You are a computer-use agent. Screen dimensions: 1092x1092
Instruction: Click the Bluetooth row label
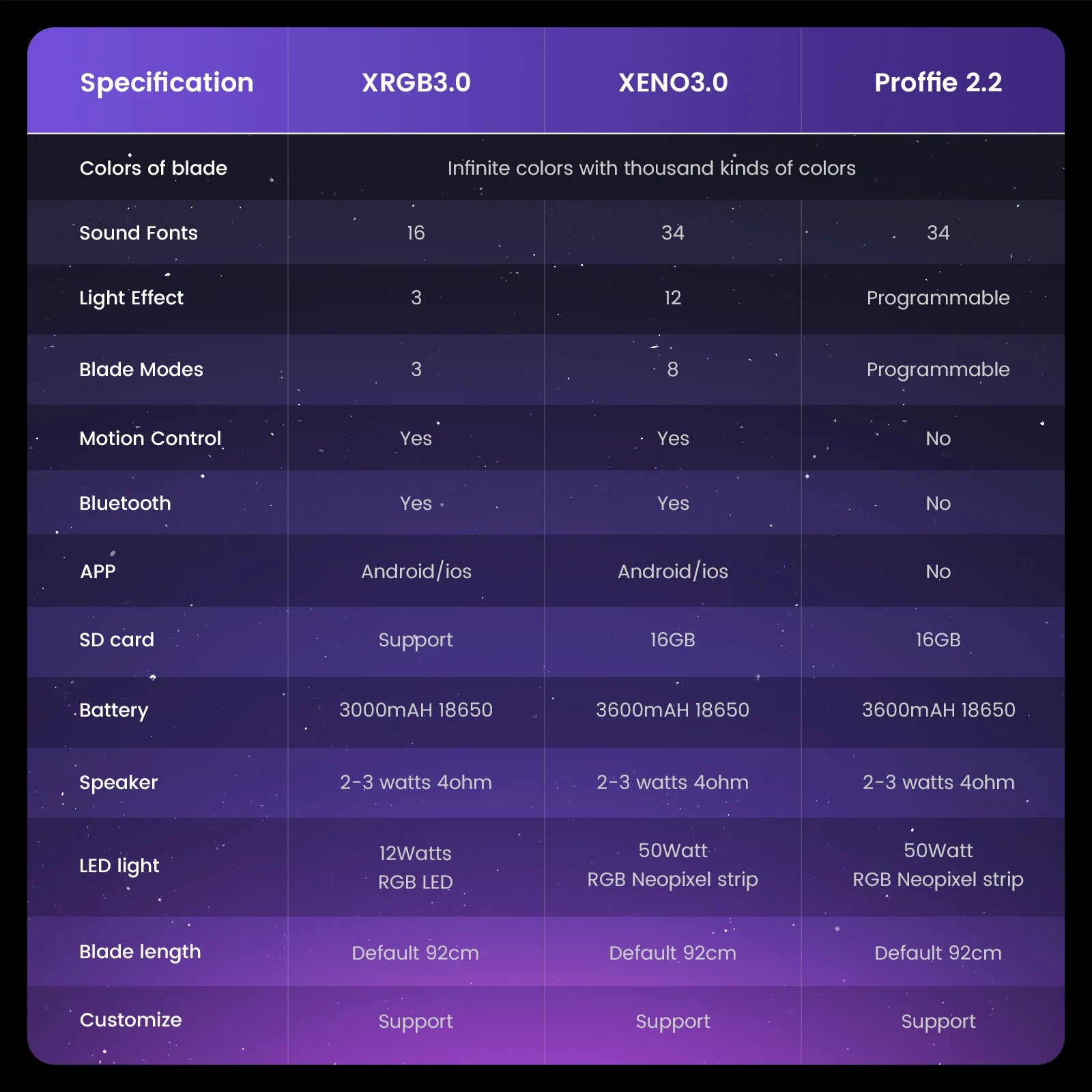pos(125,503)
